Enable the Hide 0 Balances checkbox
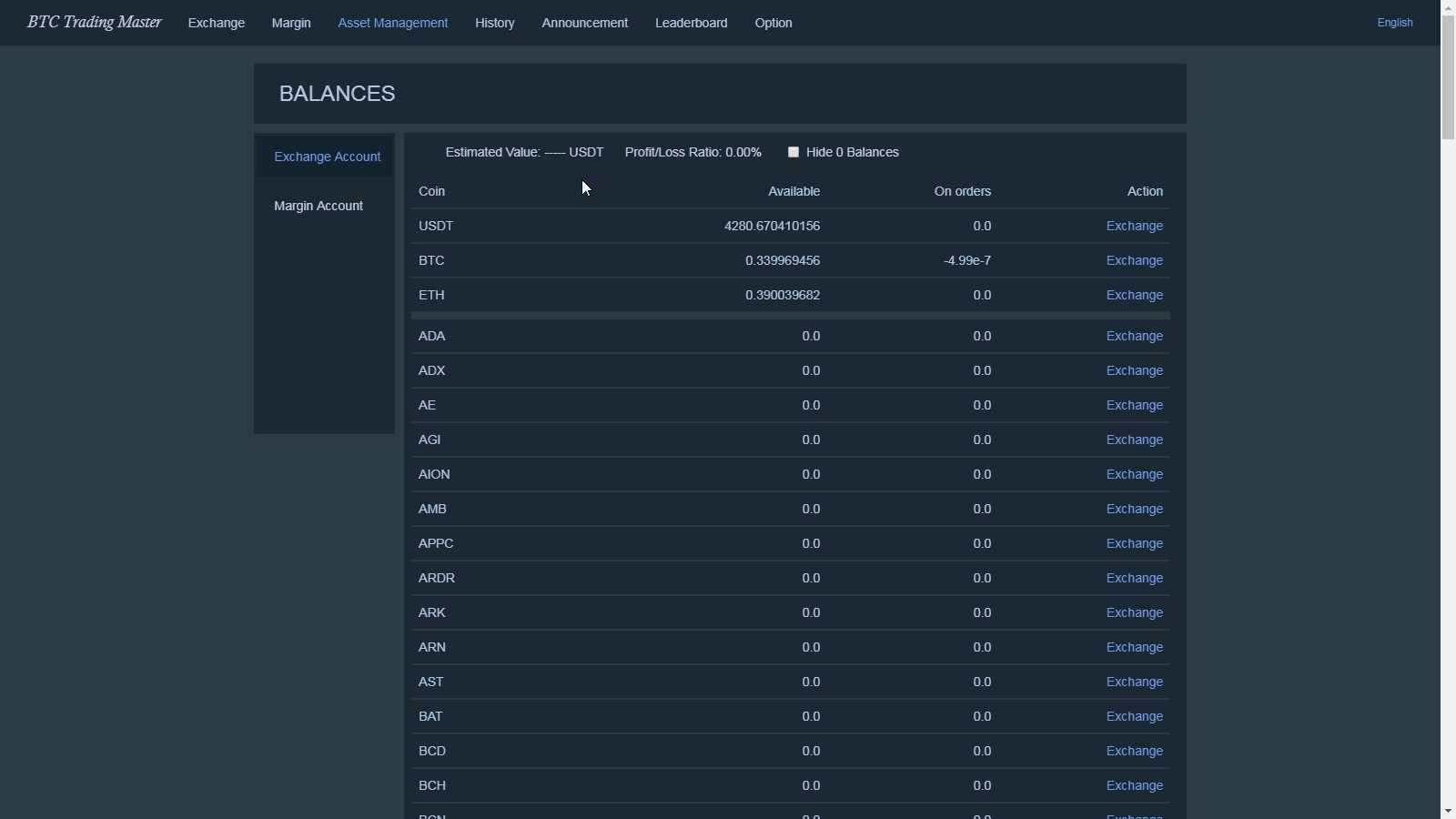Screen dimensions: 1456x819 (794, 152)
